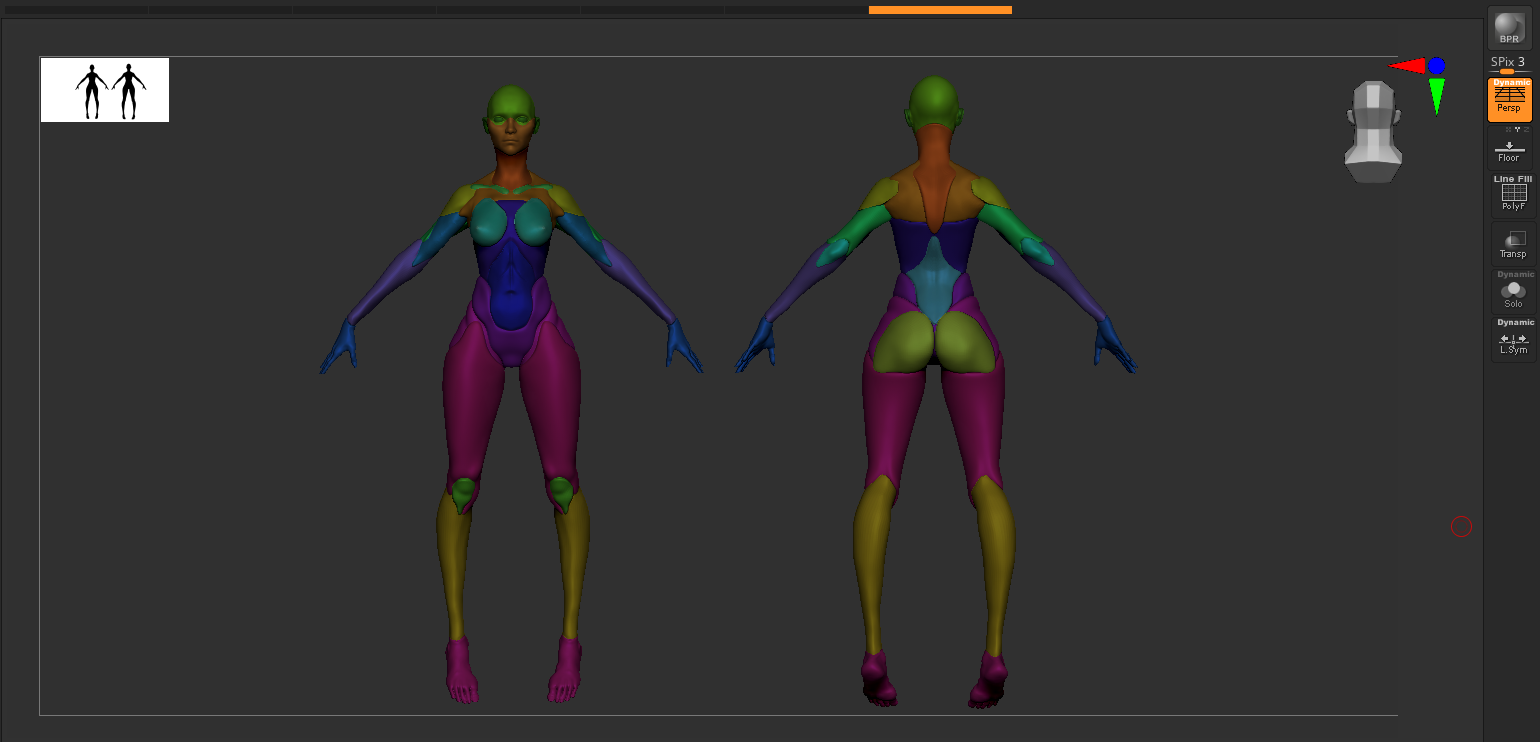The image size is (1540, 742).
Task: Enable the Y axis on Floor
Action: pyautogui.click(x=1517, y=129)
